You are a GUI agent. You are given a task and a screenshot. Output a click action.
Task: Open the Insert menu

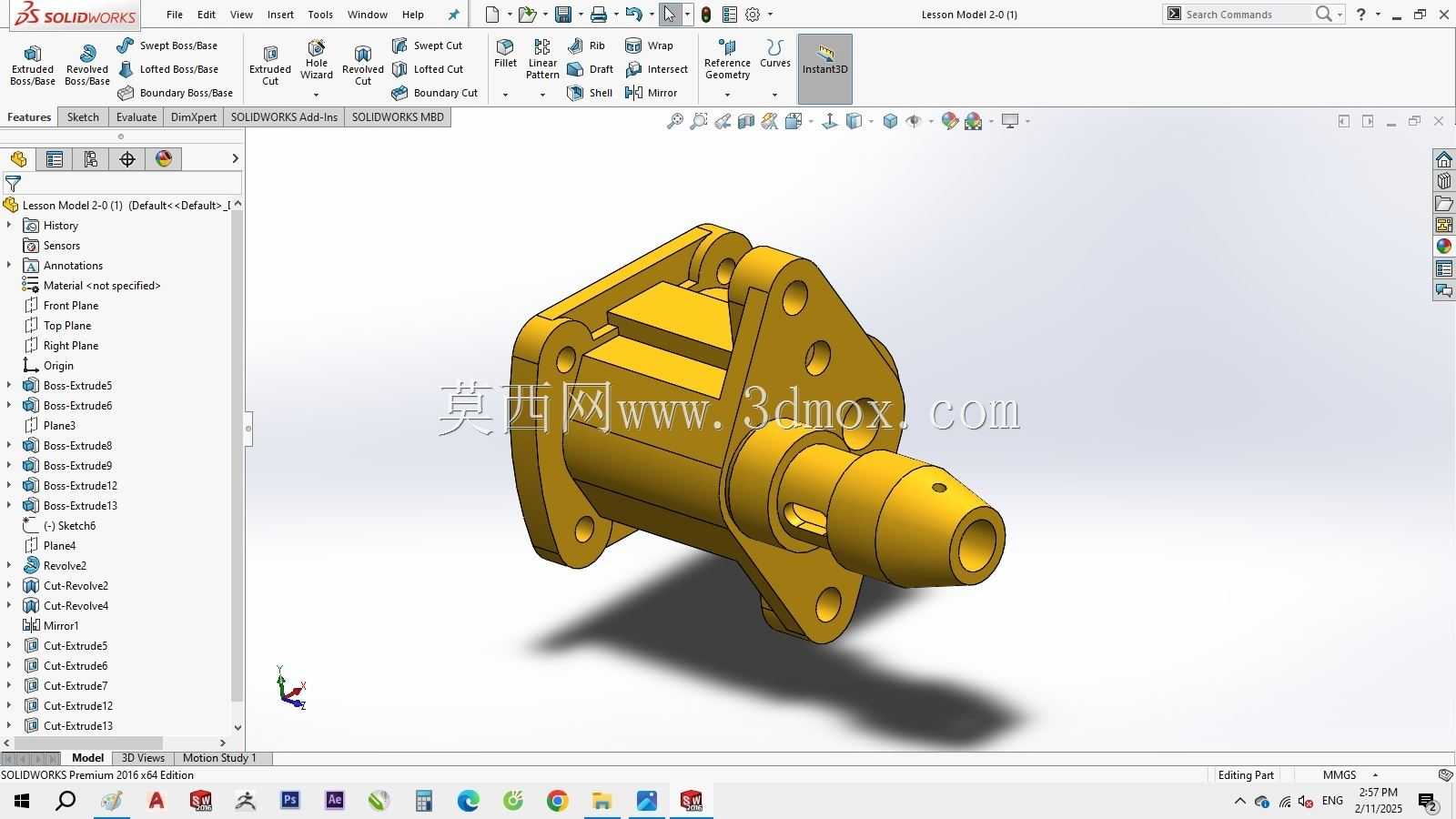pos(280,15)
